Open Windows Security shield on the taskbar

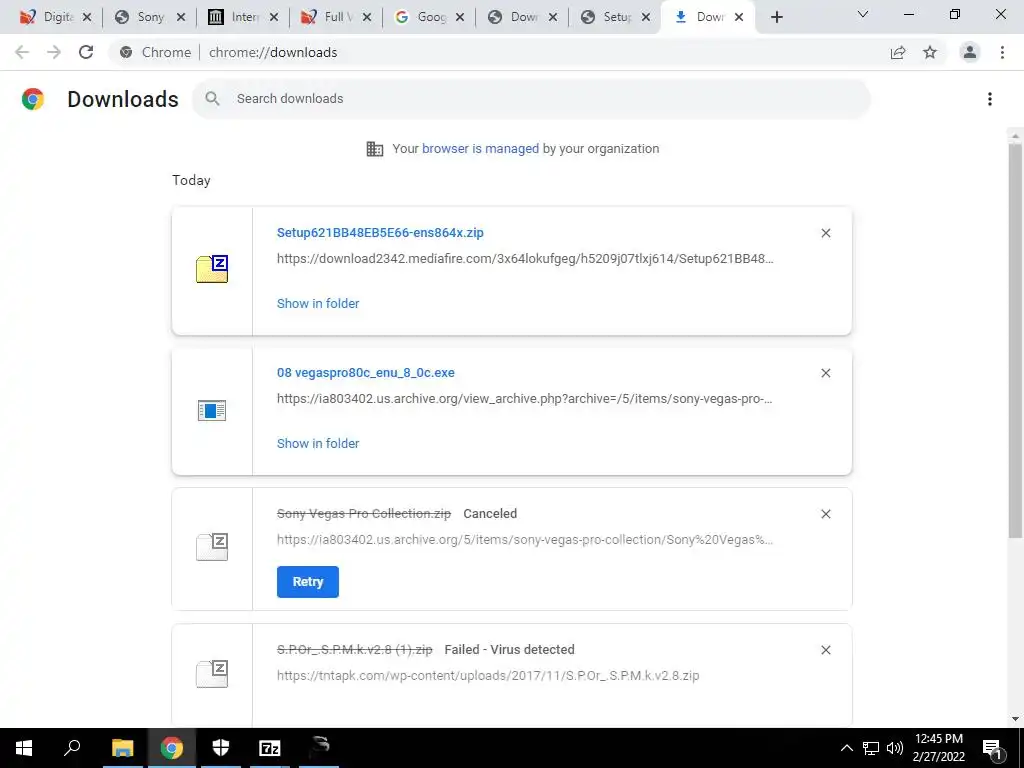point(221,748)
